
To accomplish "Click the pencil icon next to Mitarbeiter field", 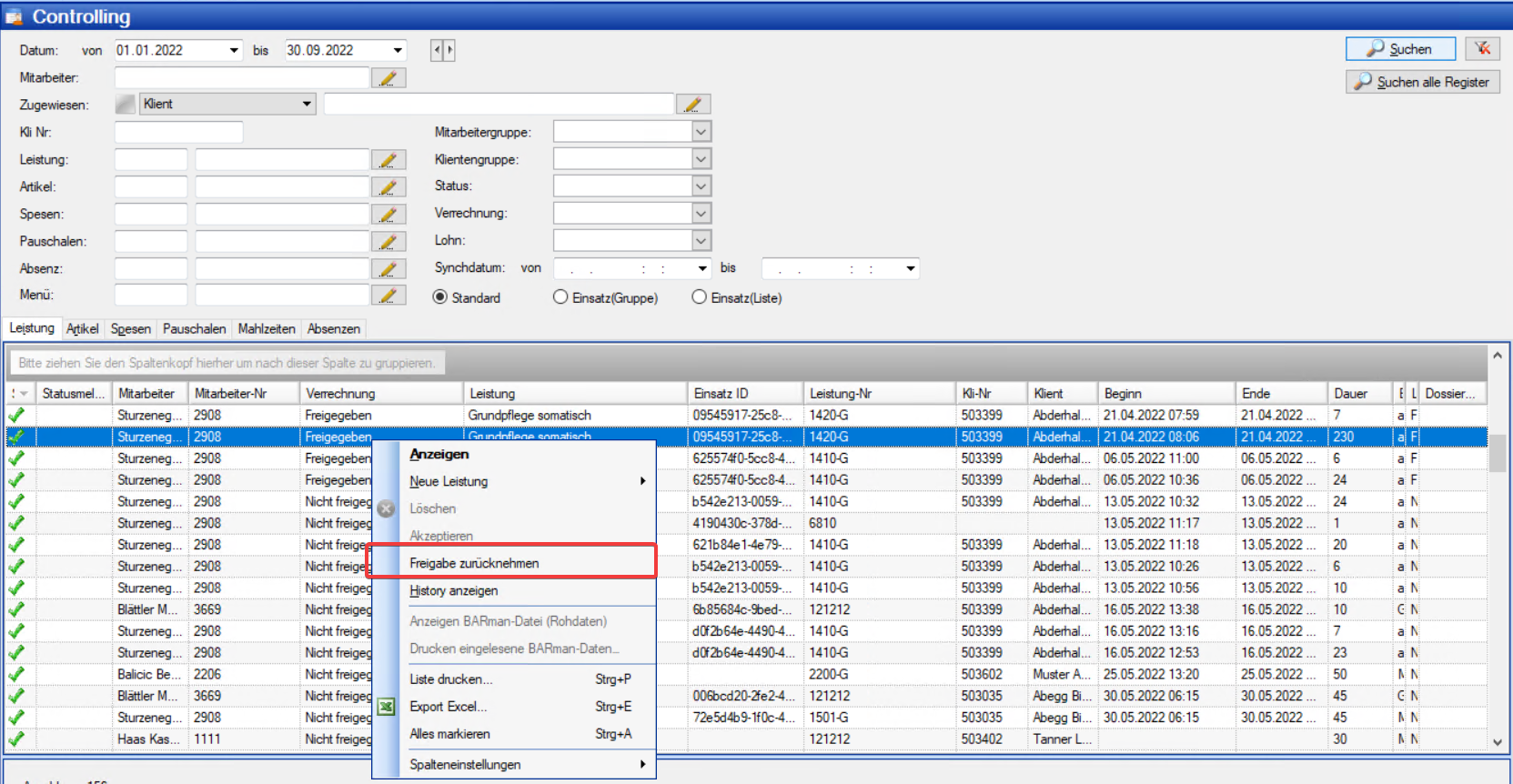I will 388,78.
